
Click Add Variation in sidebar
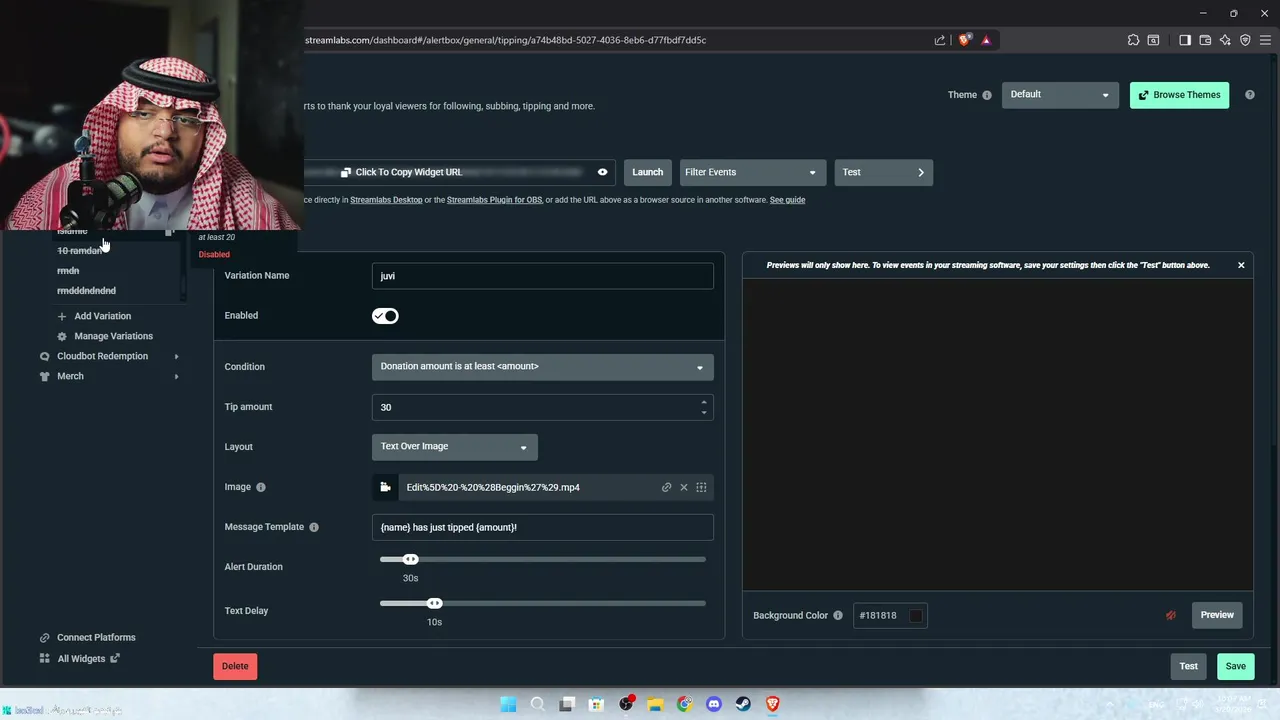tap(102, 316)
